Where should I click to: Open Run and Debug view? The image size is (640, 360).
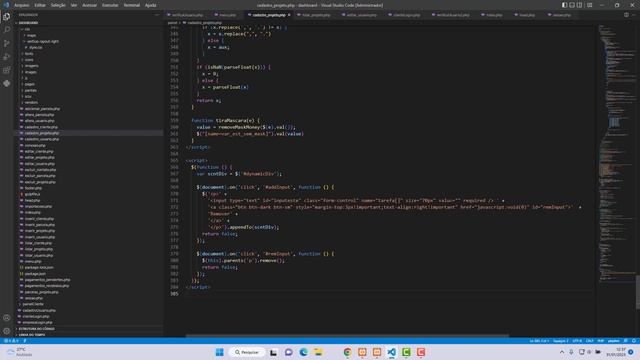point(7,57)
